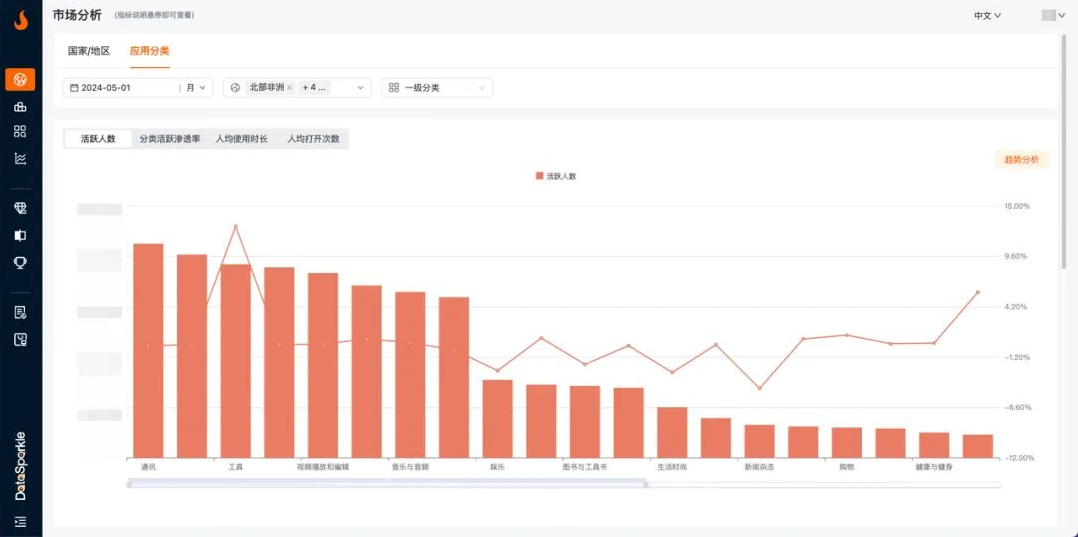Click the flame logo in the sidebar

[x=20, y=19]
